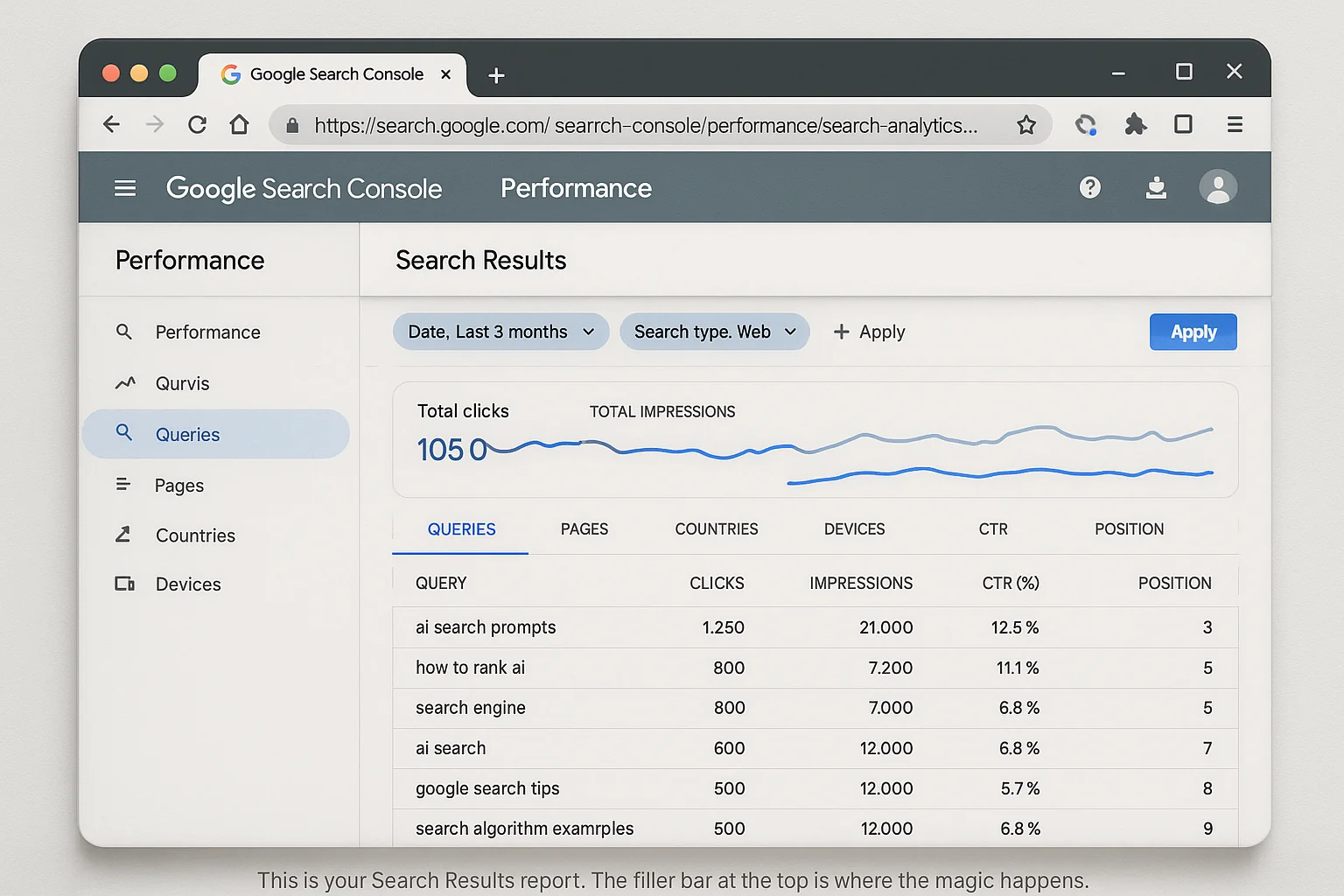Viewport: 1344px width, 896px height.
Task: Expand the Search type Web filter
Action: pos(714,332)
